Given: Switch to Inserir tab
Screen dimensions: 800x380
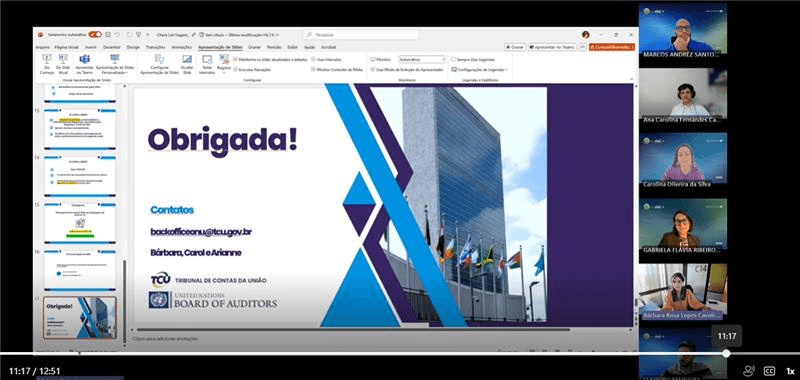Looking at the screenshot, I should [x=91, y=47].
